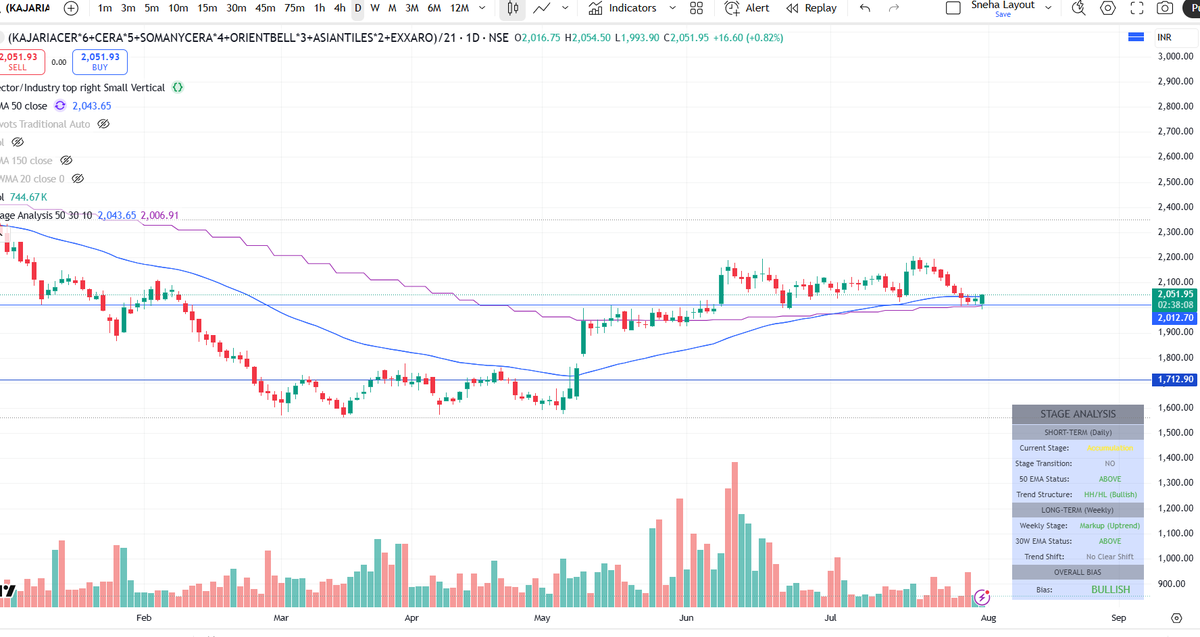Open the Indicators dialog
This screenshot has height=637, width=1200.
[623, 8]
